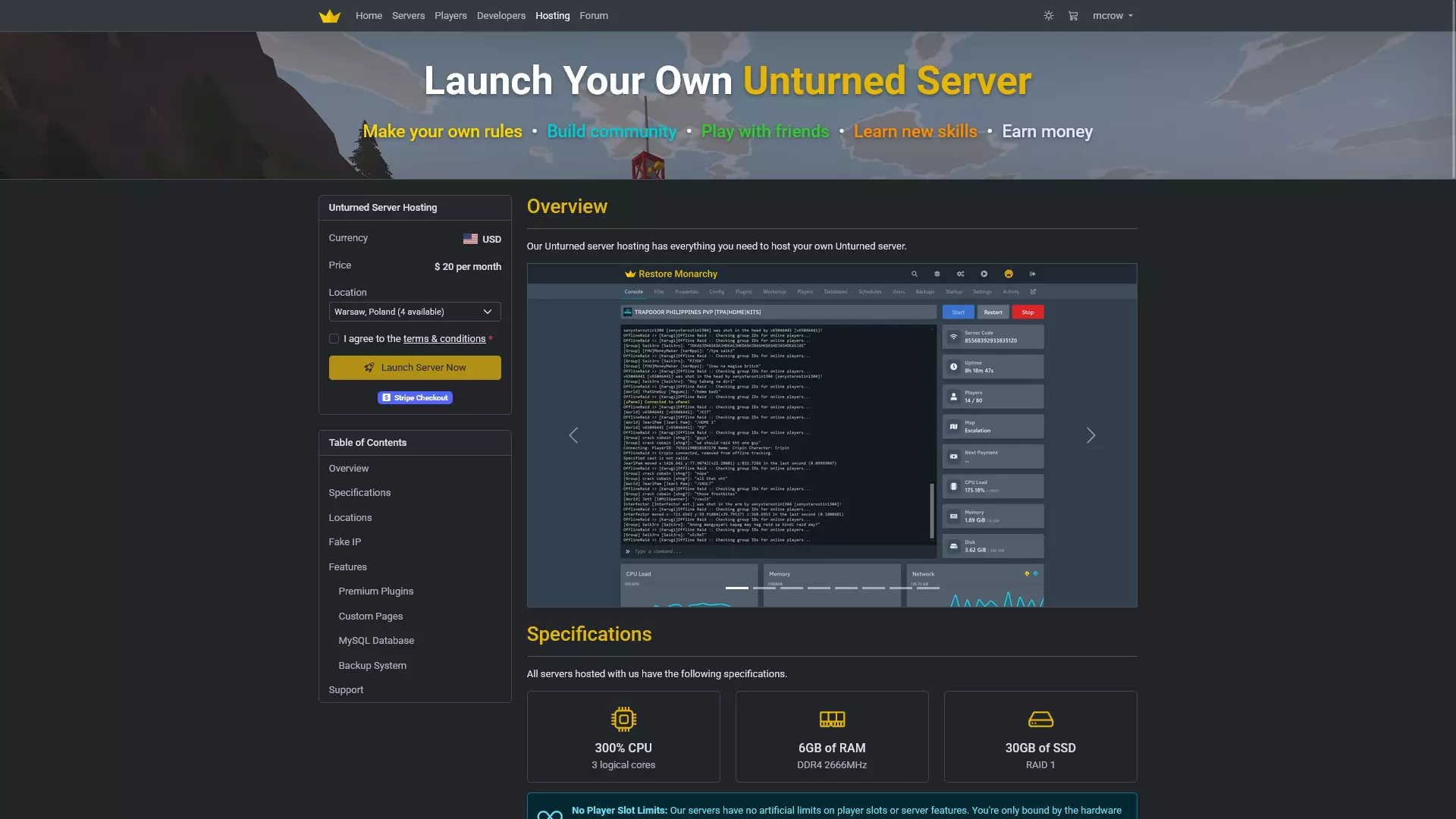Open Home in the navbar
The height and width of the screenshot is (819, 1456).
[x=369, y=16]
